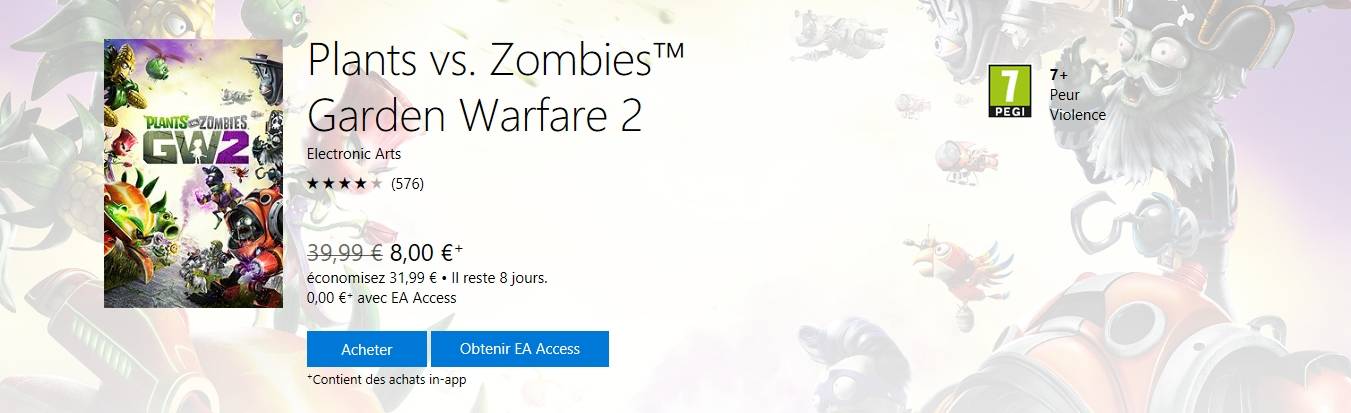The width and height of the screenshot is (1351, 413).
Task: Select the Obtenir EA Access button
Action: pyautogui.click(x=520, y=349)
